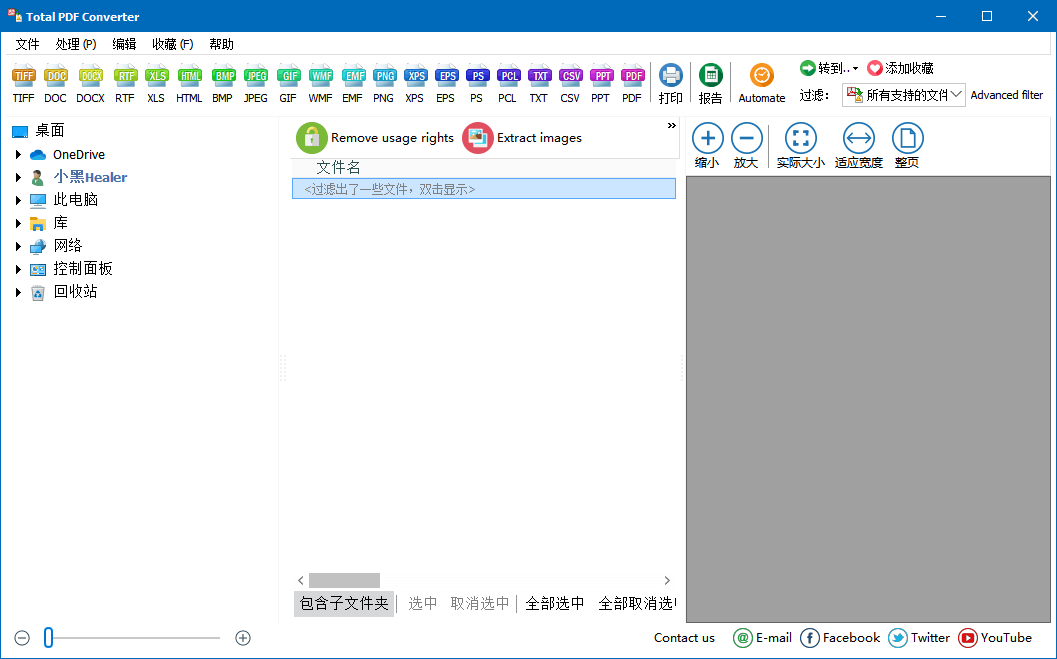Click the Remove usage rights icon
This screenshot has height=659, width=1057.
pos(312,137)
